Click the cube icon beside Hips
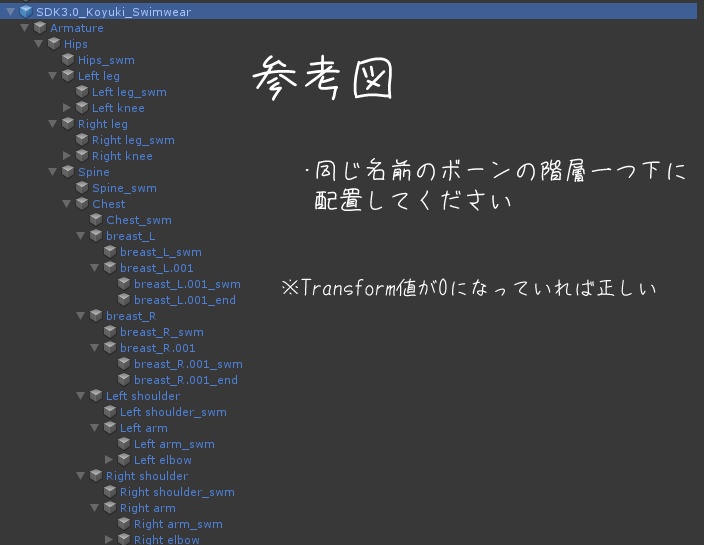The height and width of the screenshot is (545, 704). coord(54,44)
